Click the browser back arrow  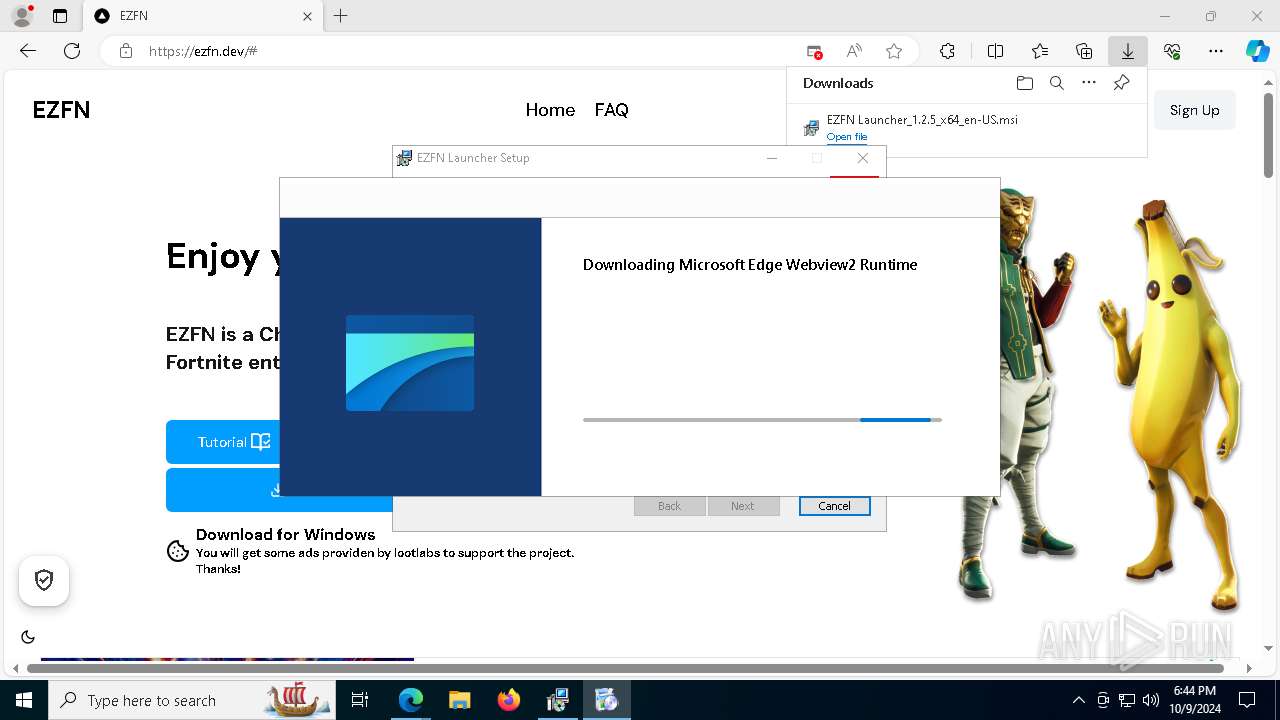click(28, 51)
